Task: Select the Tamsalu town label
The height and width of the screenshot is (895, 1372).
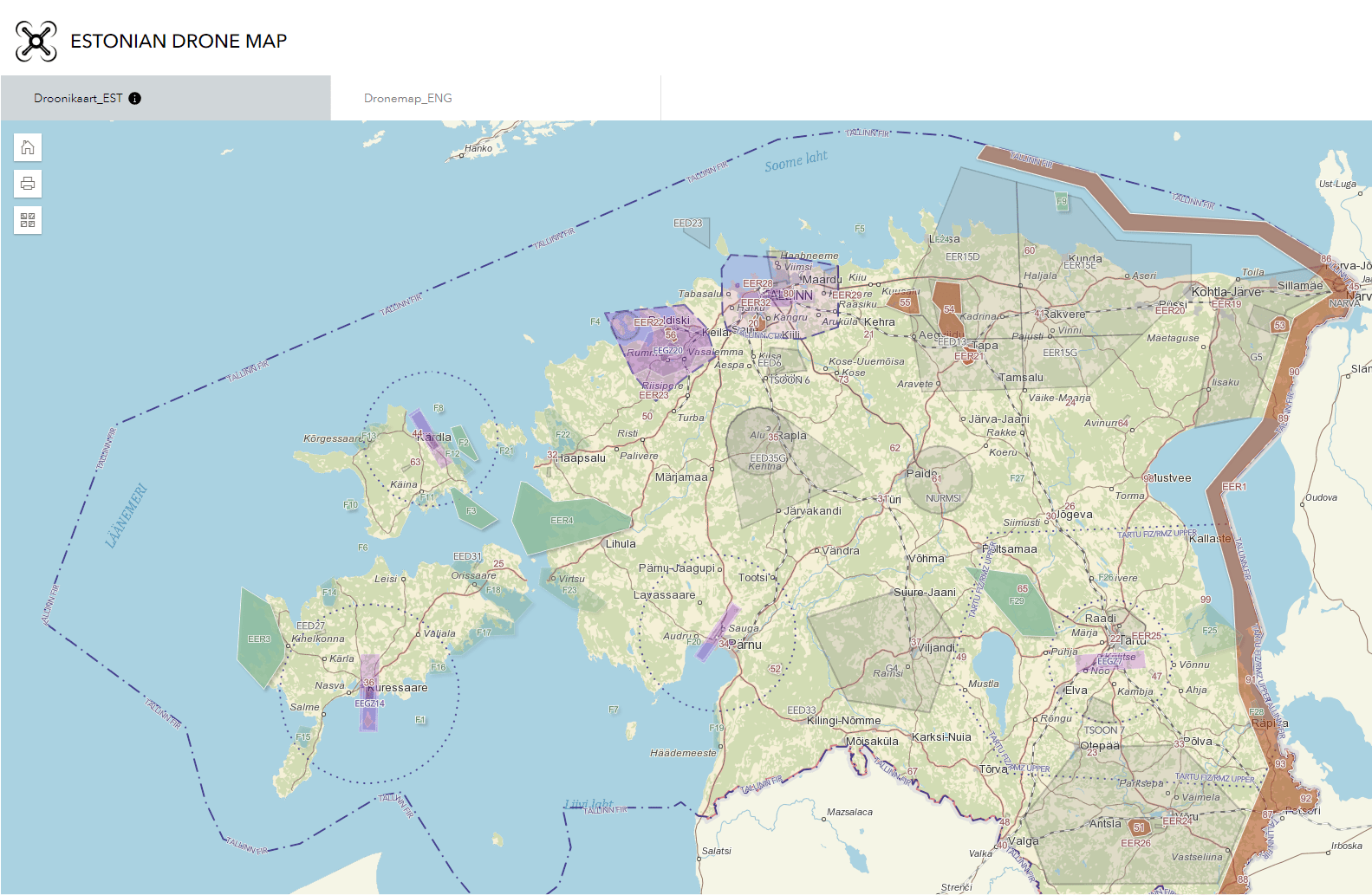Action: pyautogui.click(x=1021, y=378)
